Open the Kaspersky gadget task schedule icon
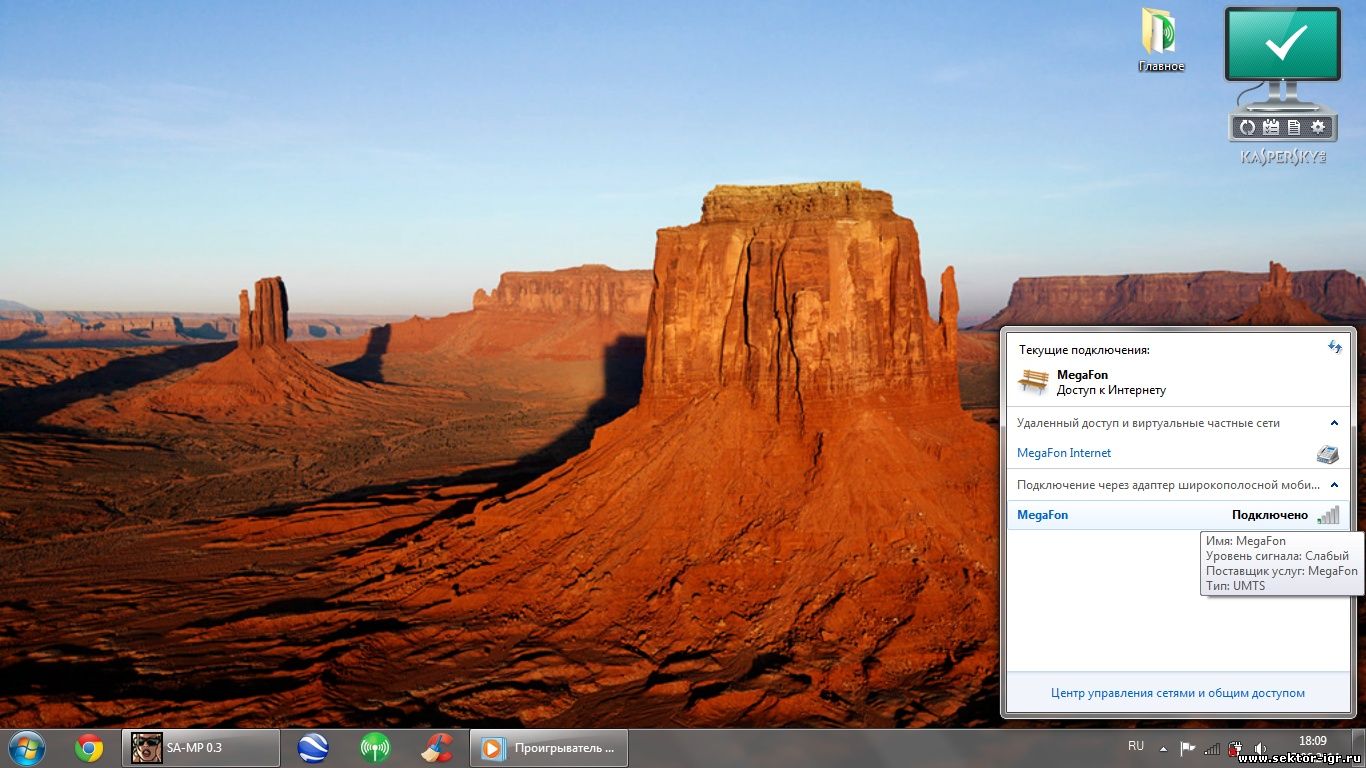Screen dimensions: 1366x768 click(x=1271, y=127)
